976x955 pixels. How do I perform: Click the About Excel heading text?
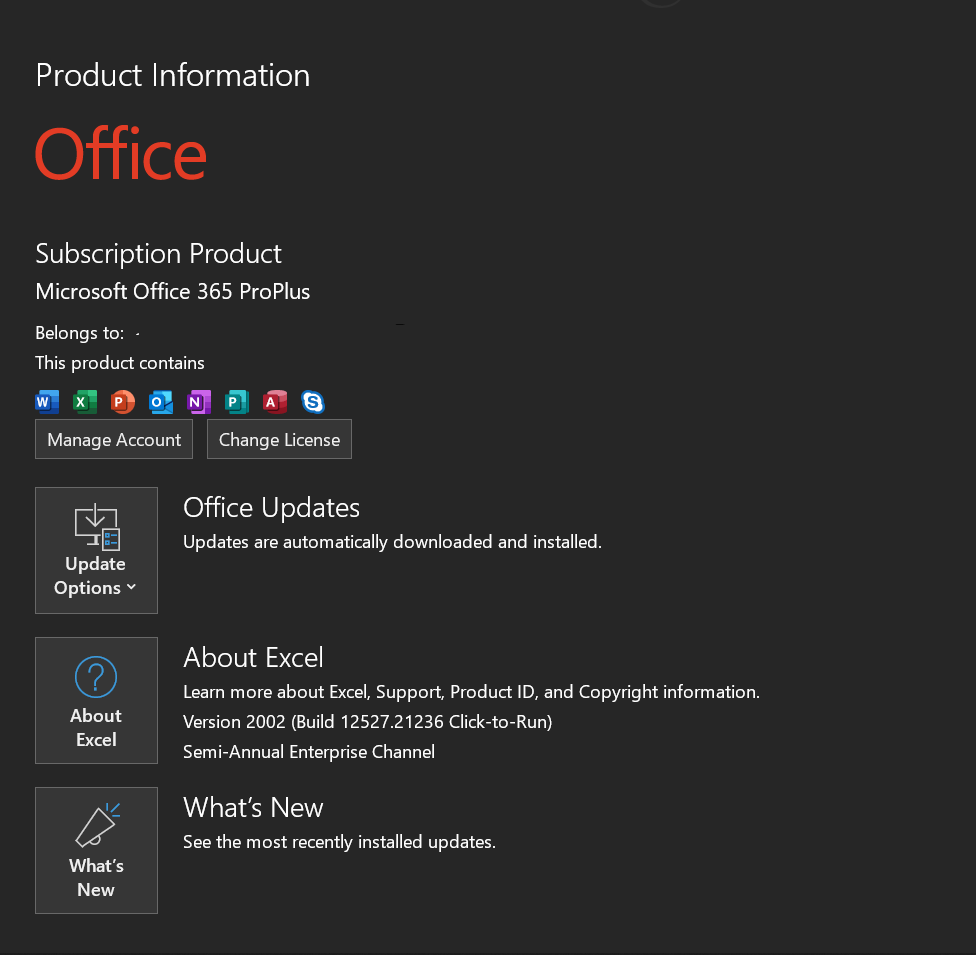253,657
